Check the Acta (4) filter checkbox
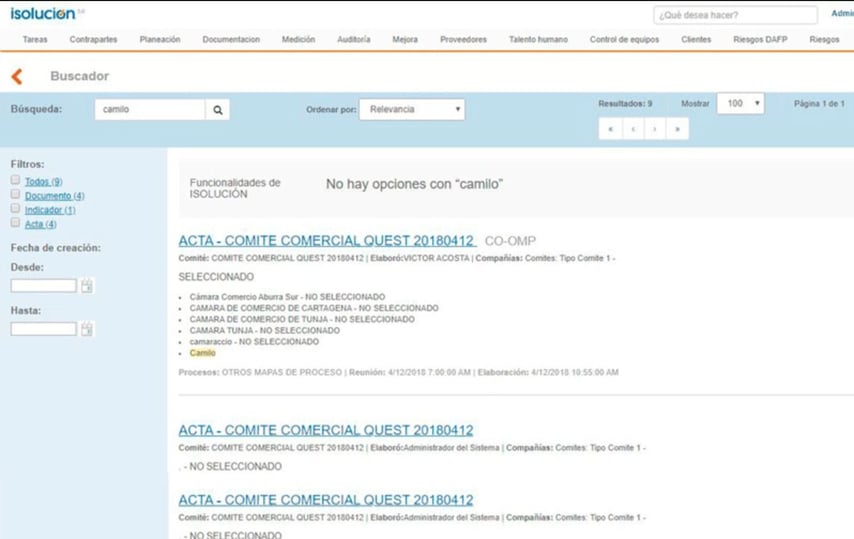This screenshot has width=854, height=539. tap(15, 223)
